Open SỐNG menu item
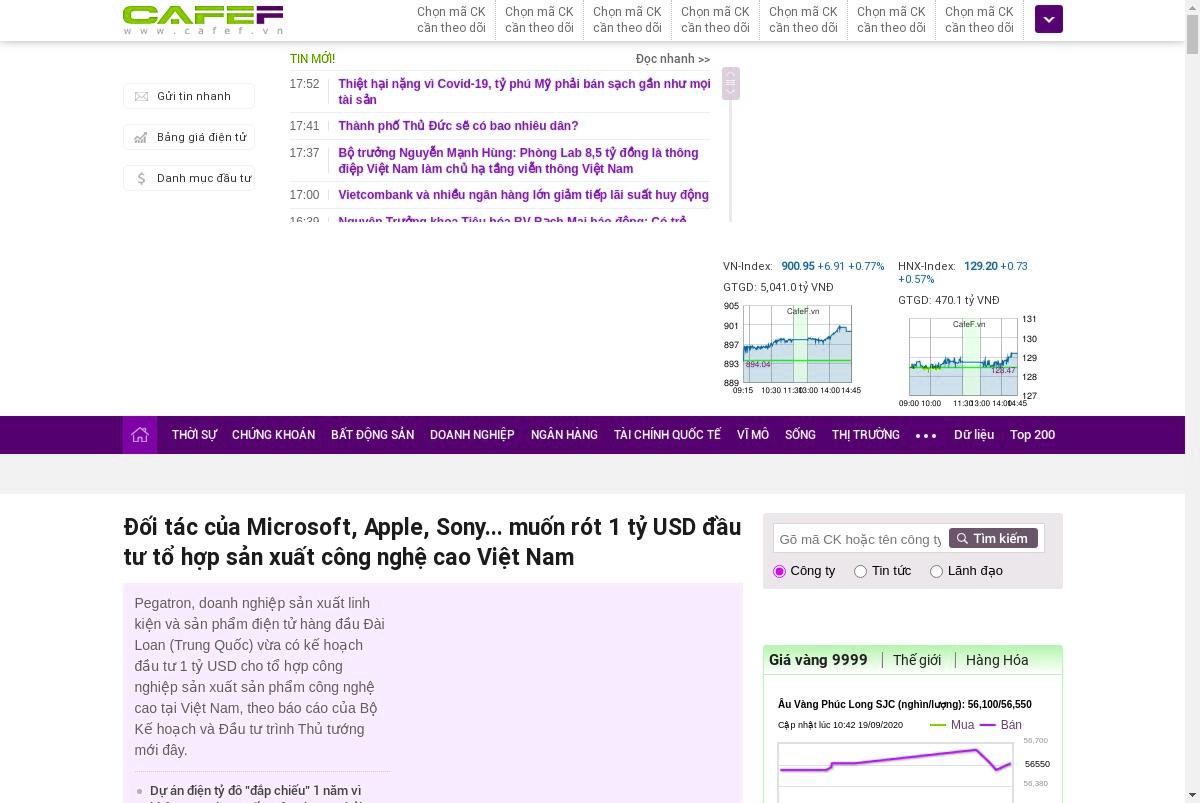The image size is (1200, 803). [x=800, y=435]
